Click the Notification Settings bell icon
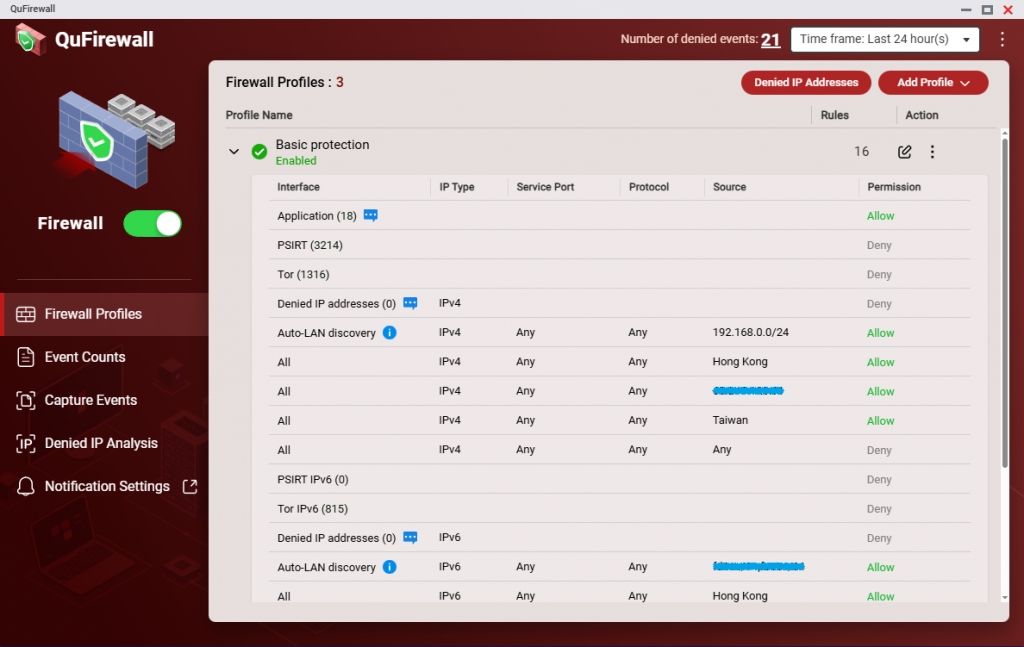 pos(25,486)
